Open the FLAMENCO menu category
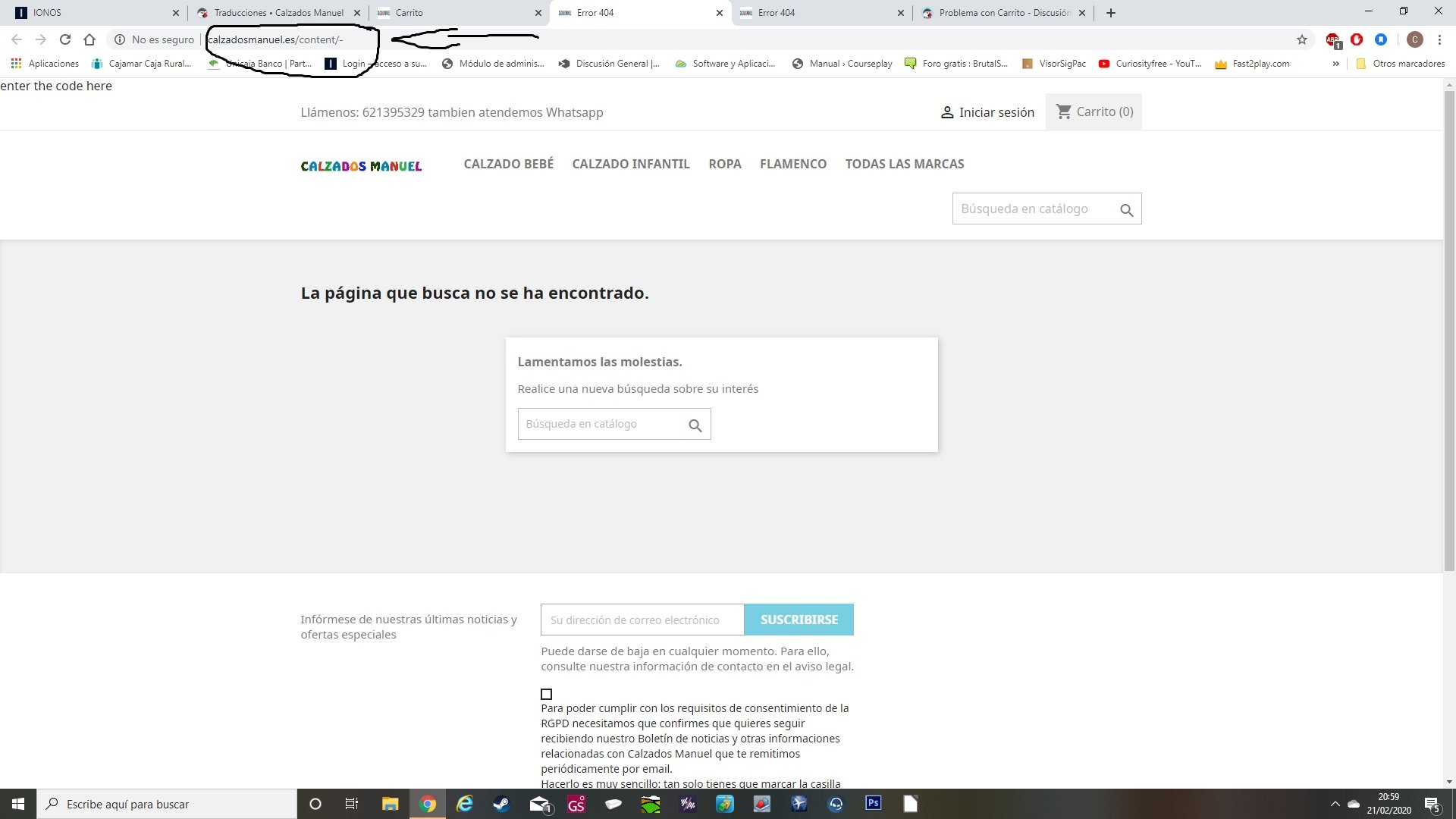 click(792, 164)
